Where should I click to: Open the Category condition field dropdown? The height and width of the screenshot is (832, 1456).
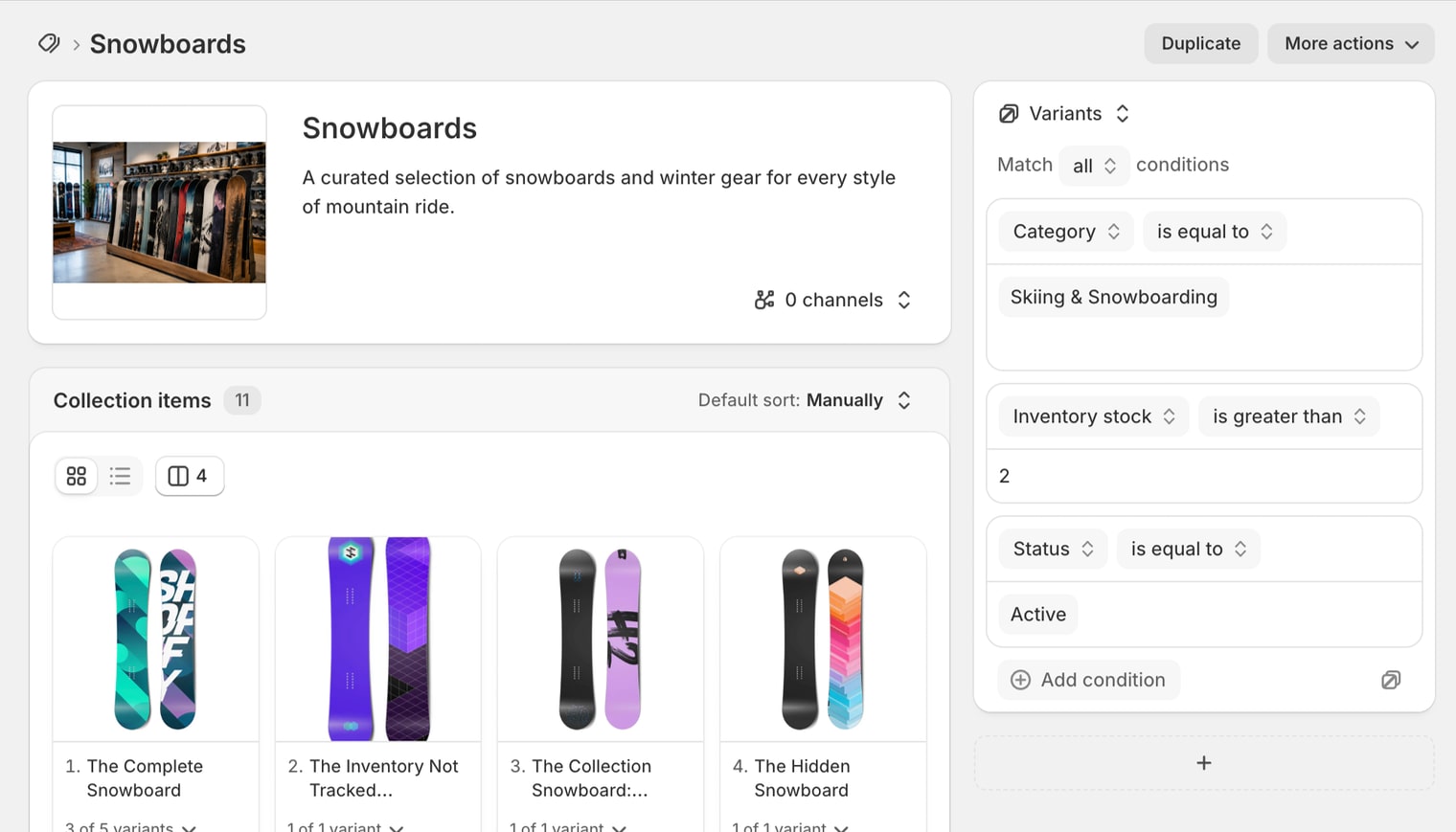[x=1066, y=232]
